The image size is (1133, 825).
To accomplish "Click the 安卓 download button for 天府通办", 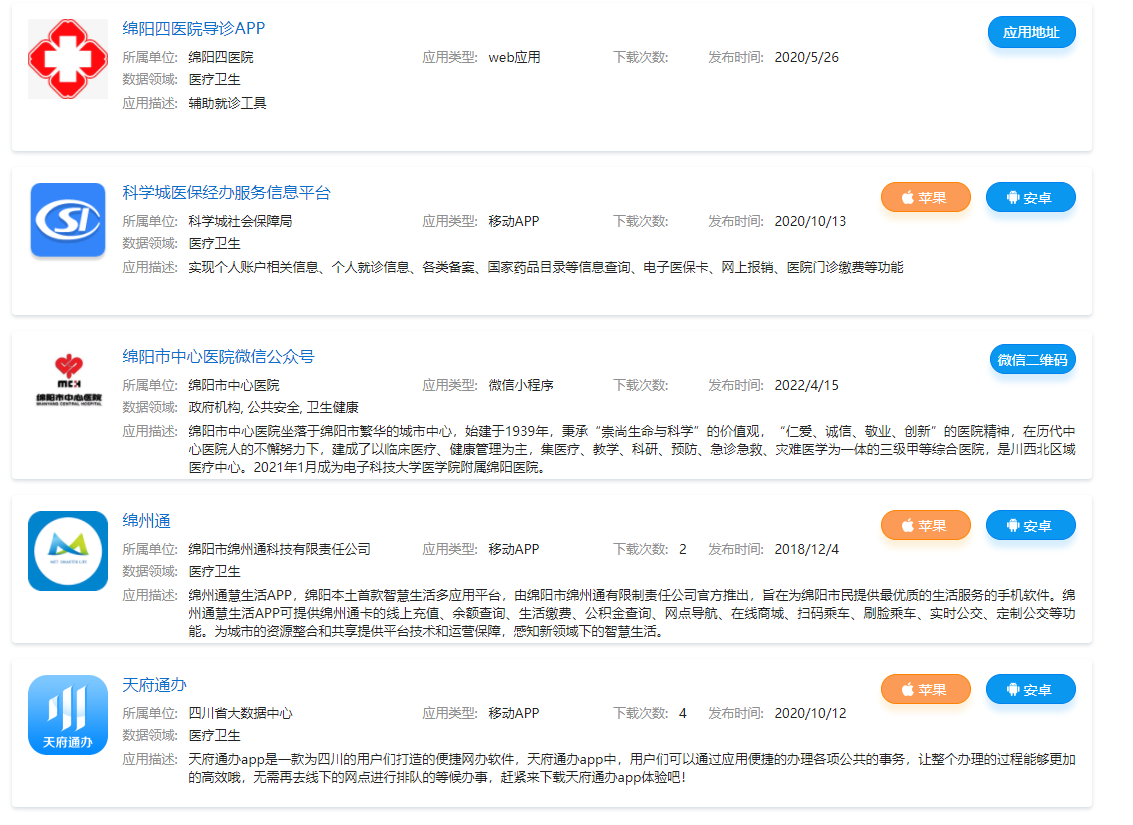I will 1030,689.
